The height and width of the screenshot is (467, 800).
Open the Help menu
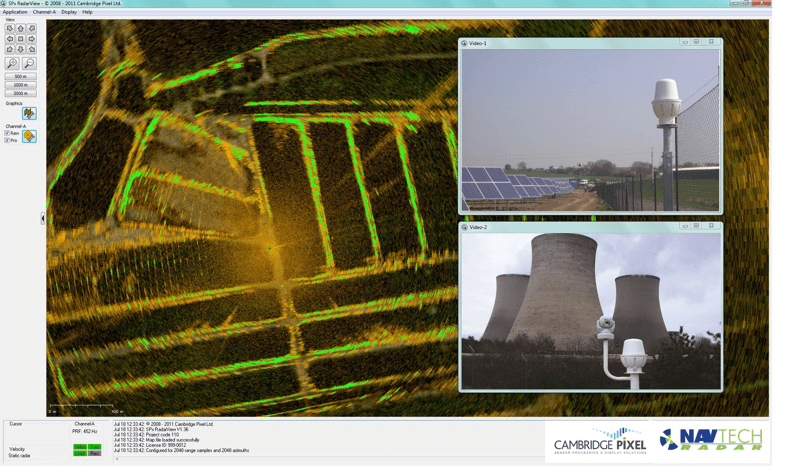[88, 12]
